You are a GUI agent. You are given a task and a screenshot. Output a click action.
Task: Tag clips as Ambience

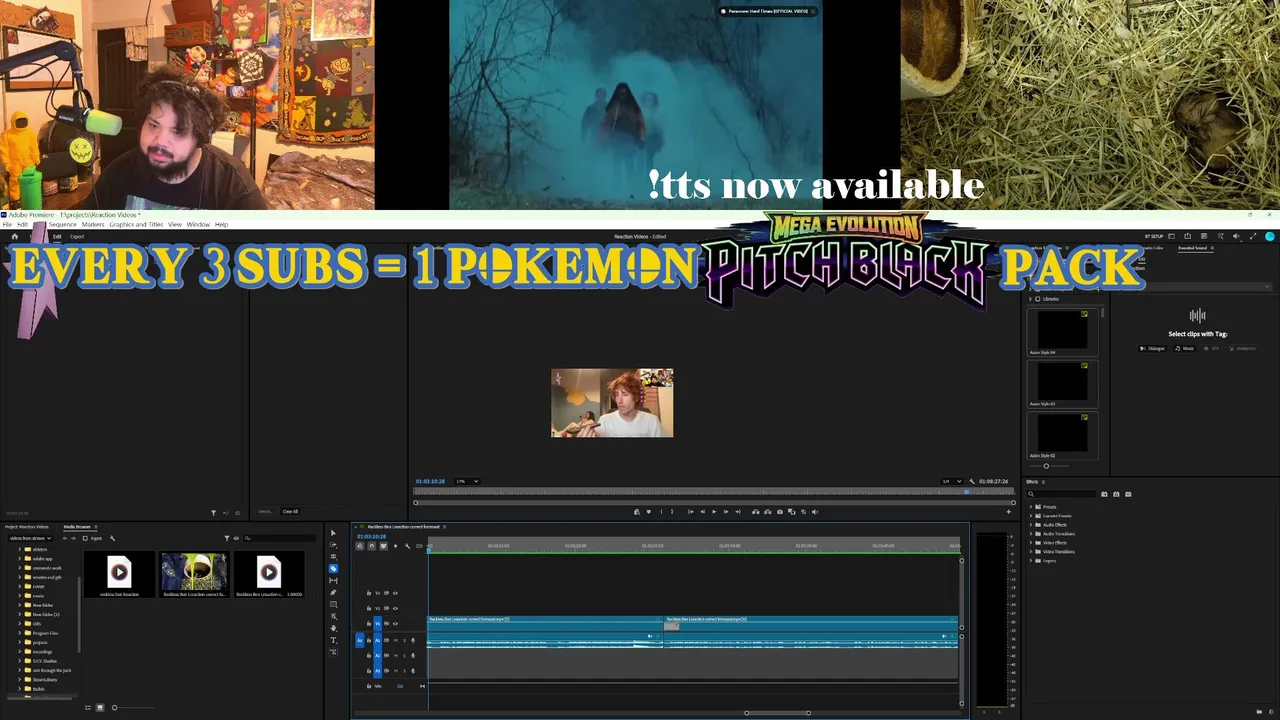point(1243,348)
